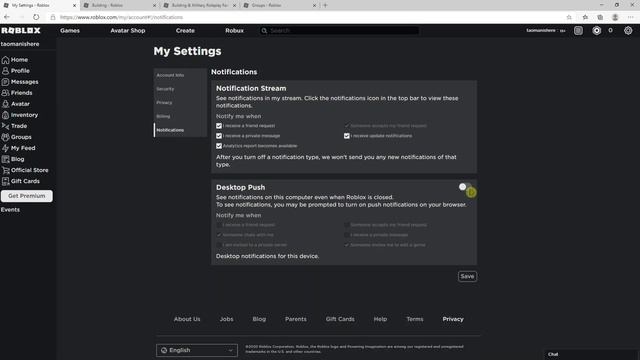Switch to the Privacy settings tab
640x360 pixels.
pos(180,102)
